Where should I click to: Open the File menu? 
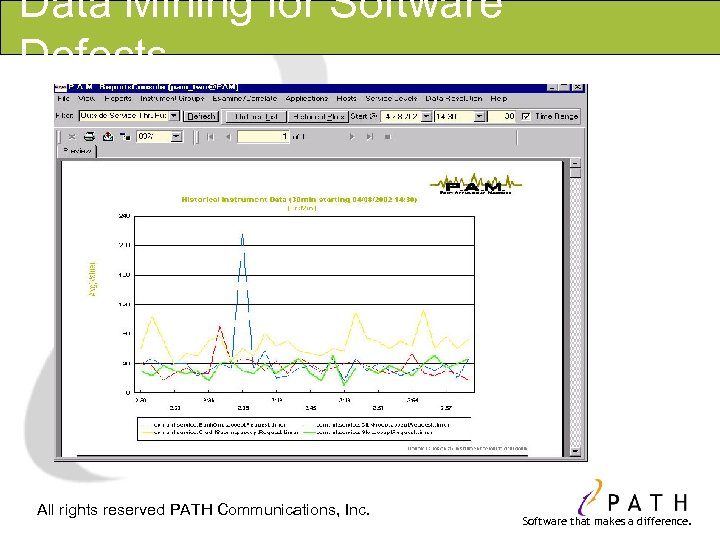pyautogui.click(x=63, y=98)
